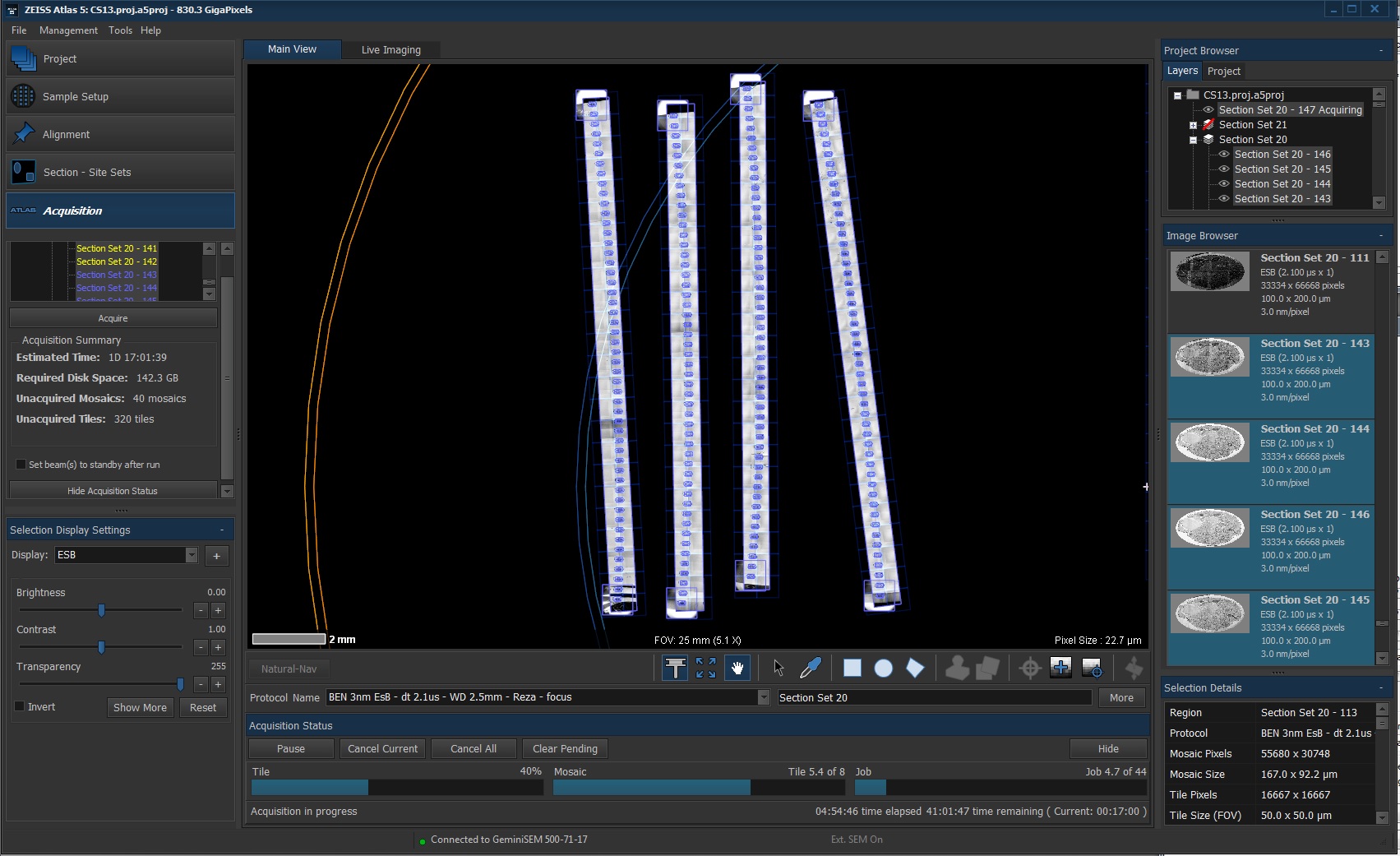Open the Management menu
The width and height of the screenshot is (1400, 856).
(x=68, y=30)
